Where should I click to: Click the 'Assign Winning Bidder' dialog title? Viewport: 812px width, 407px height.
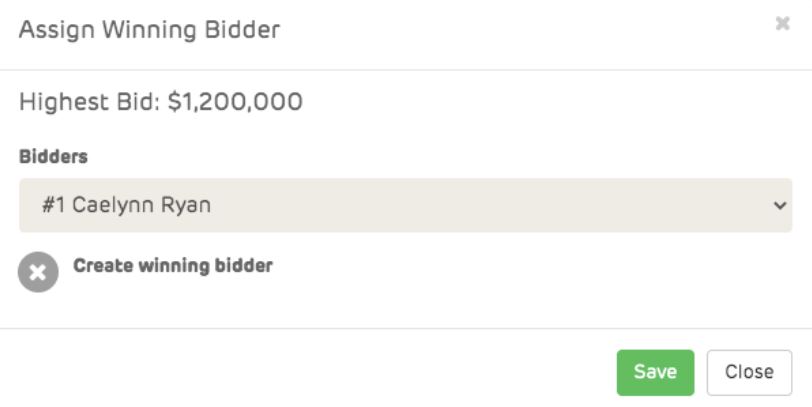(149, 30)
